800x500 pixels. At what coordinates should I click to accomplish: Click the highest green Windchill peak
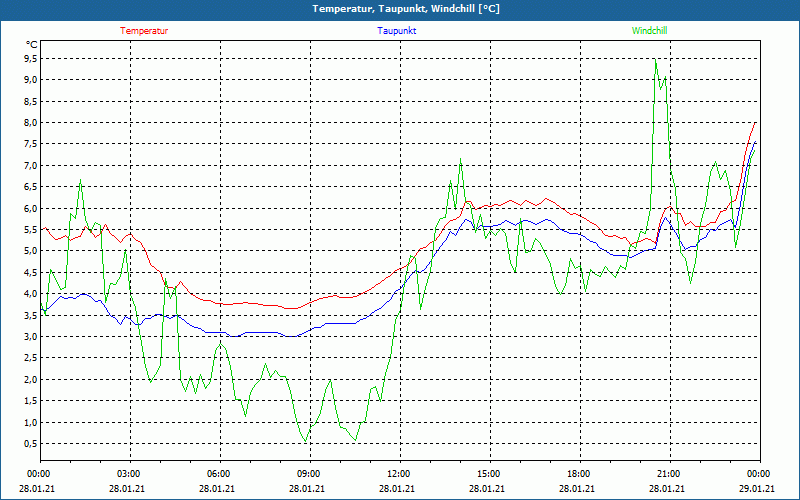(x=656, y=61)
